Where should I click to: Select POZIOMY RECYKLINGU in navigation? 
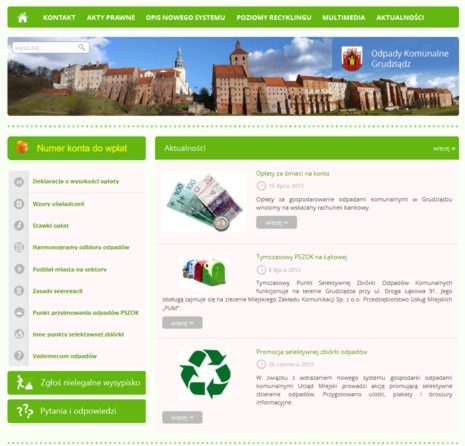coord(274,17)
